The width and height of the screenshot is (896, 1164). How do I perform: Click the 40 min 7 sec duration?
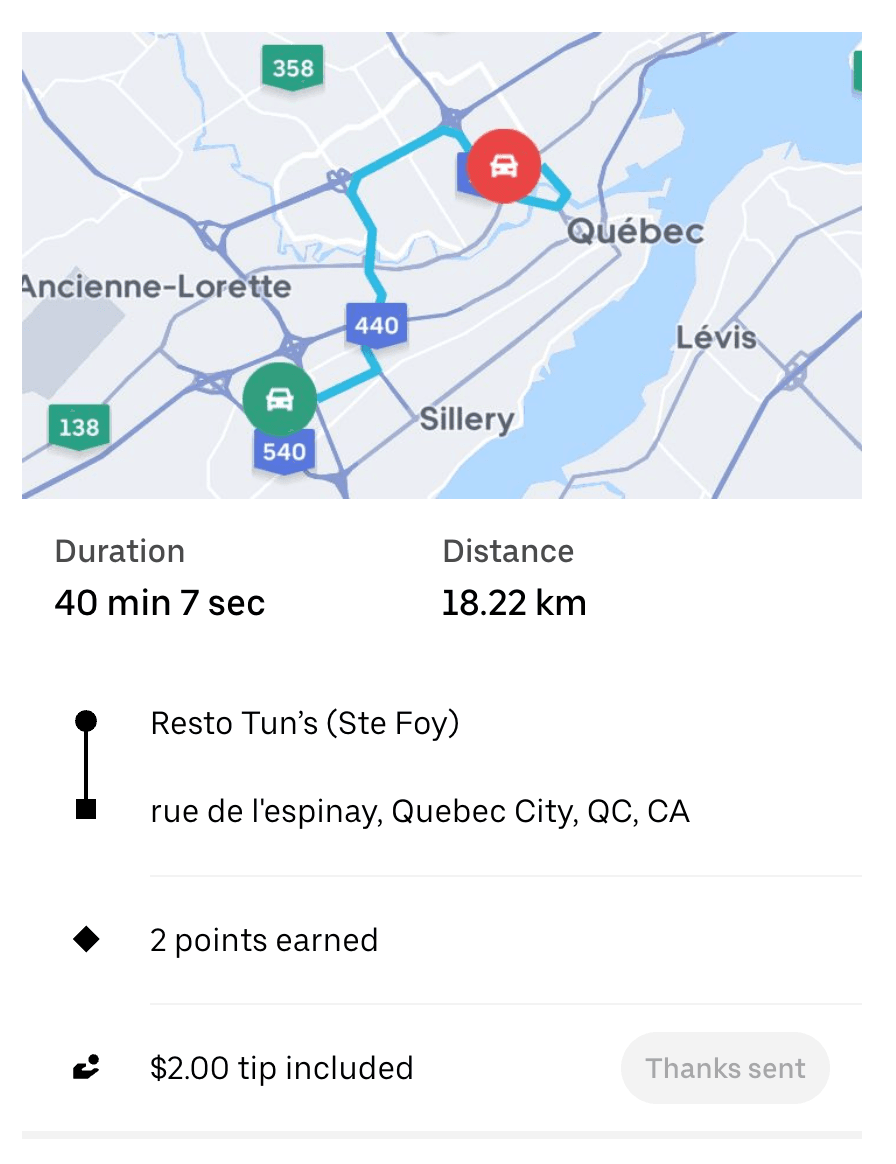pos(159,603)
